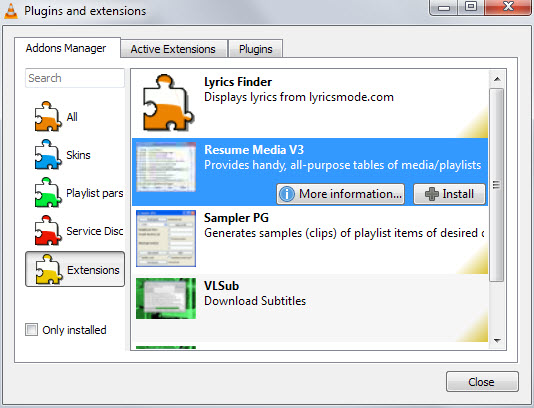This screenshot has height=408, width=534.
Task: Click the red Service Discovery puzzle icon
Action: tap(48, 231)
